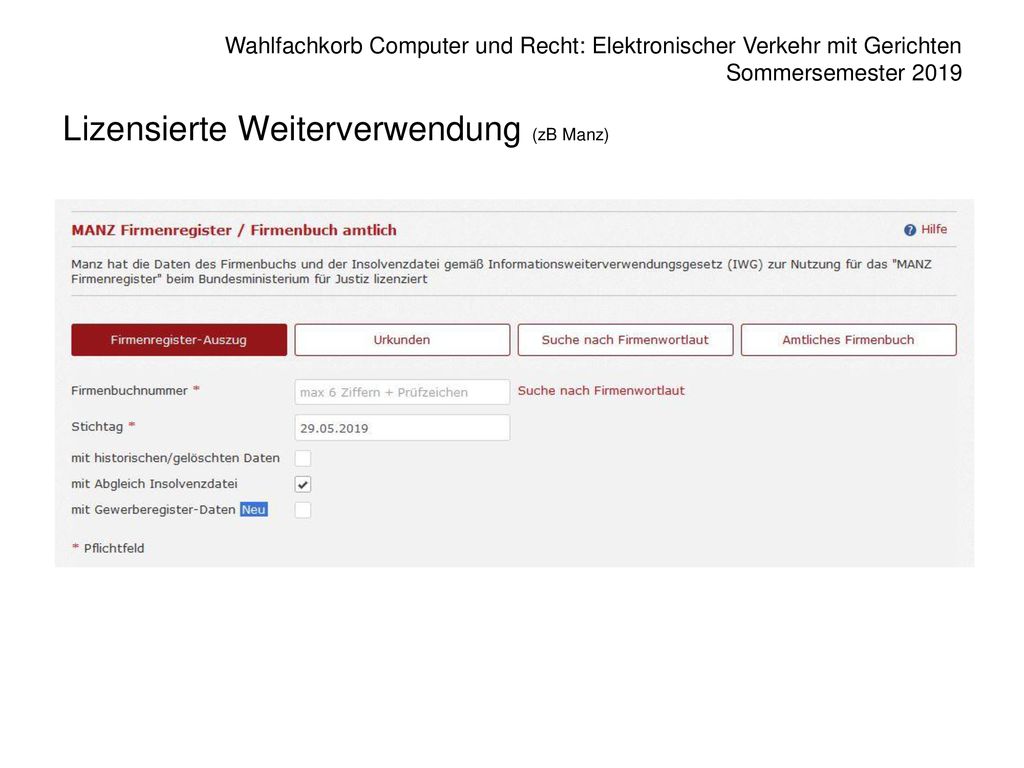Click the Sommersemester 2019 header text
This screenshot has height=768, width=1024.
point(844,72)
